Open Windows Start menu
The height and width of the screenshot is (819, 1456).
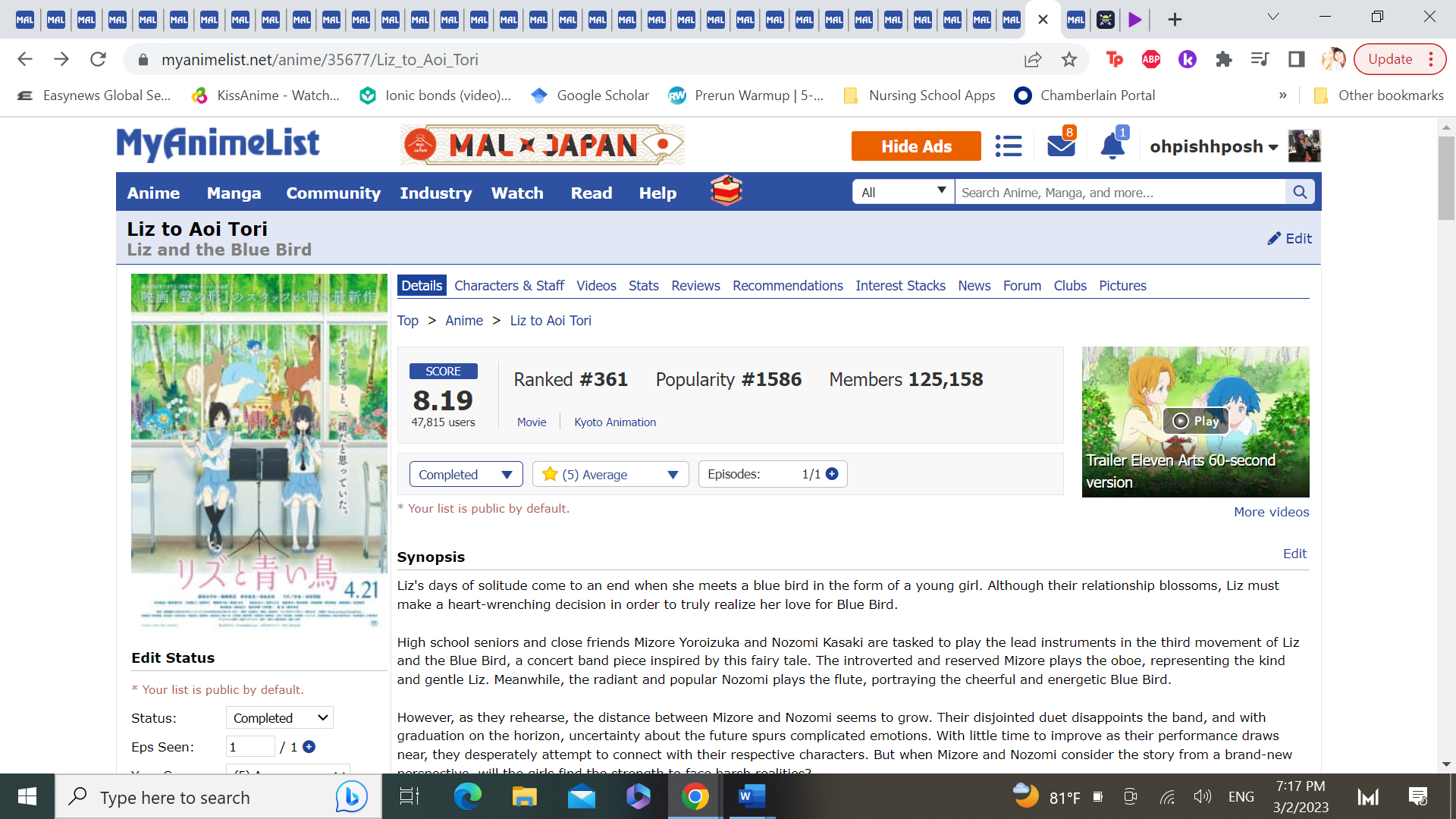[27, 796]
